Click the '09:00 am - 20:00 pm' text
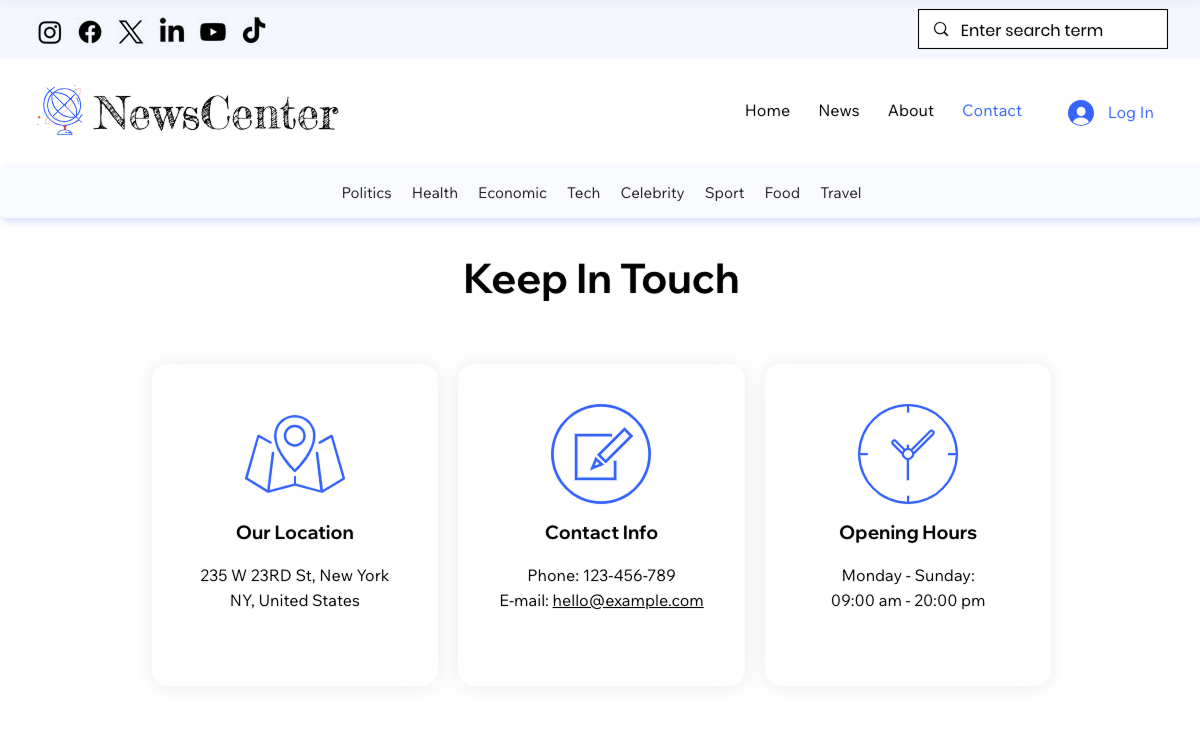 pos(908,601)
